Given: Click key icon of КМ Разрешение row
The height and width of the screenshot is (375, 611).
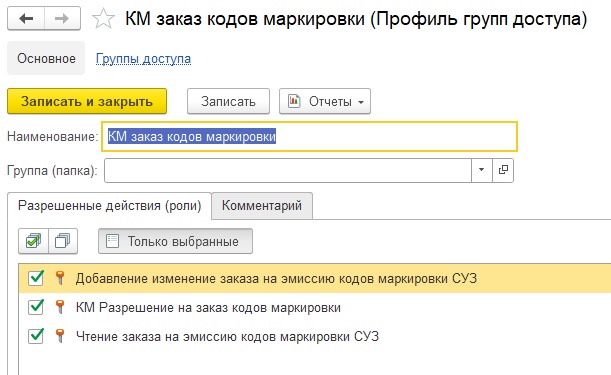Looking at the screenshot, I should tap(60, 307).
